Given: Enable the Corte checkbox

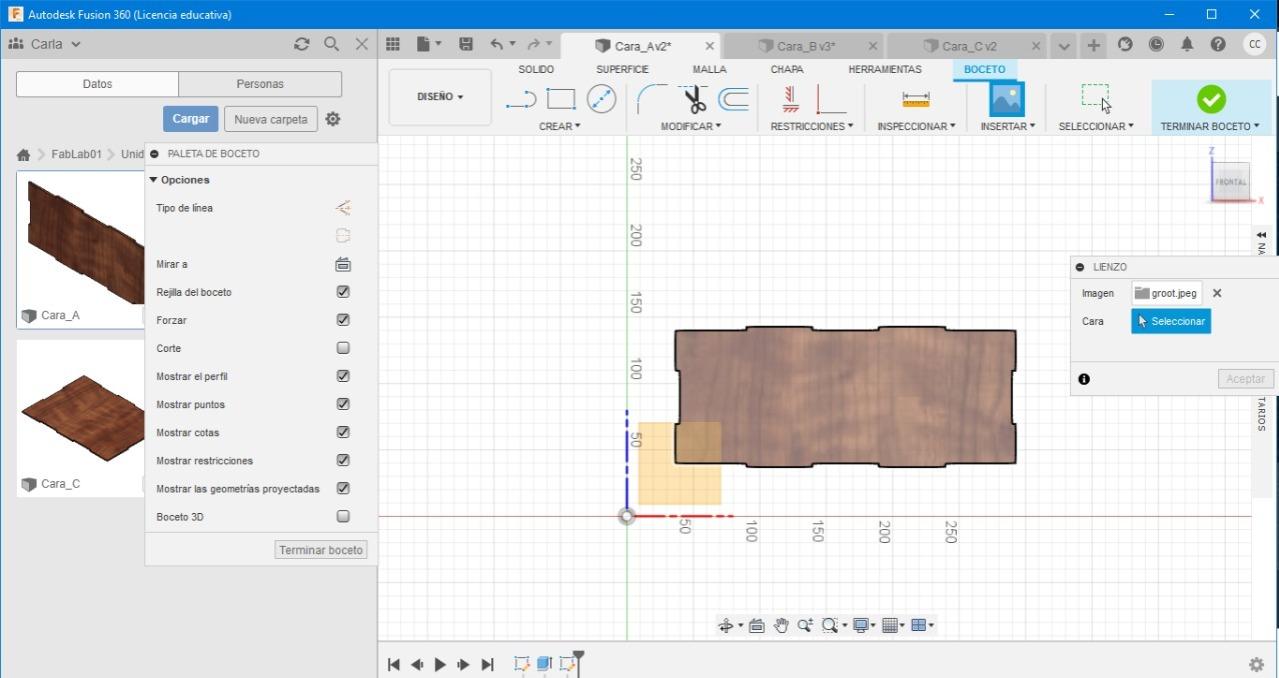Looking at the screenshot, I should tap(343, 348).
